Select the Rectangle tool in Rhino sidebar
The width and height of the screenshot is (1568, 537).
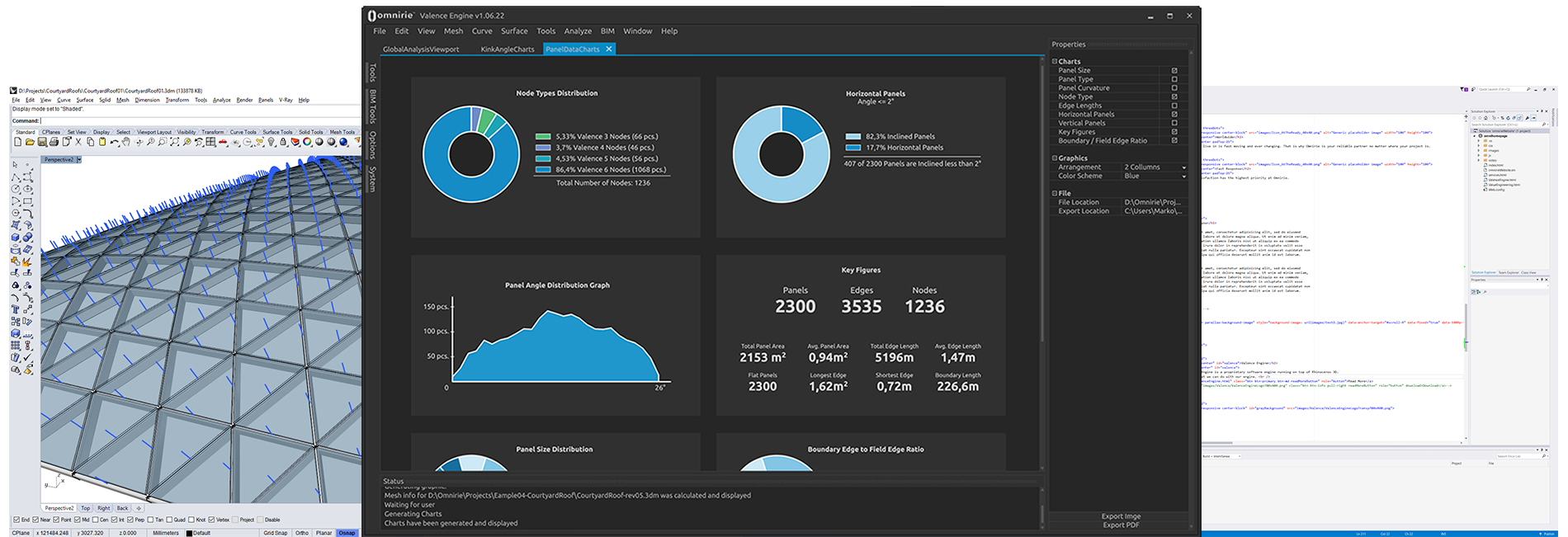coord(28,201)
